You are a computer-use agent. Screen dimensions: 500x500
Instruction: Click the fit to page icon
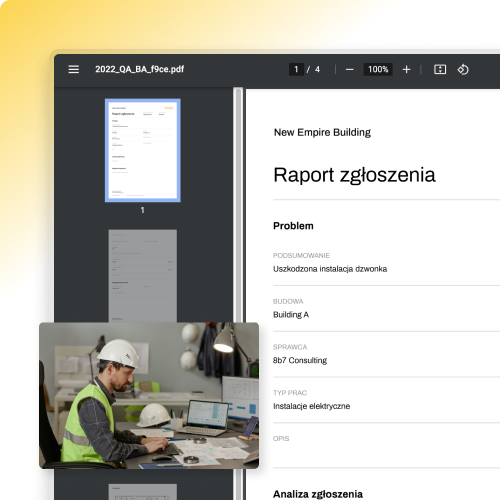pos(440,69)
